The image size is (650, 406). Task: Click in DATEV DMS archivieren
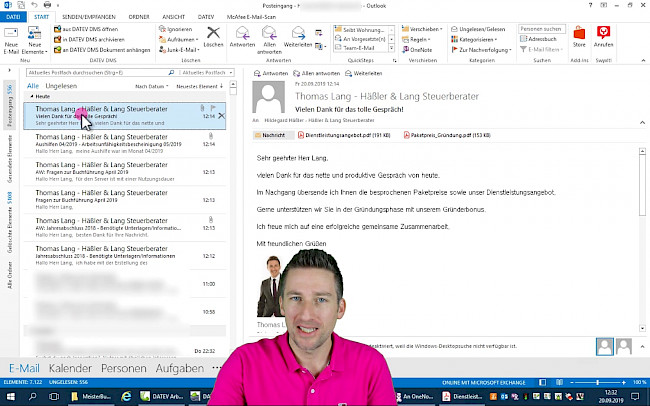[89, 39]
